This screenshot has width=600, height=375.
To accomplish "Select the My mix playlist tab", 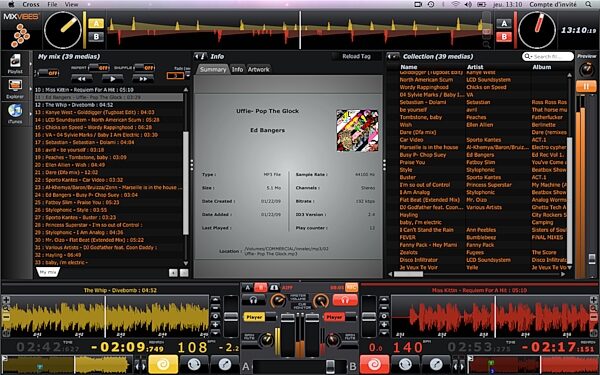I will tap(48, 272).
